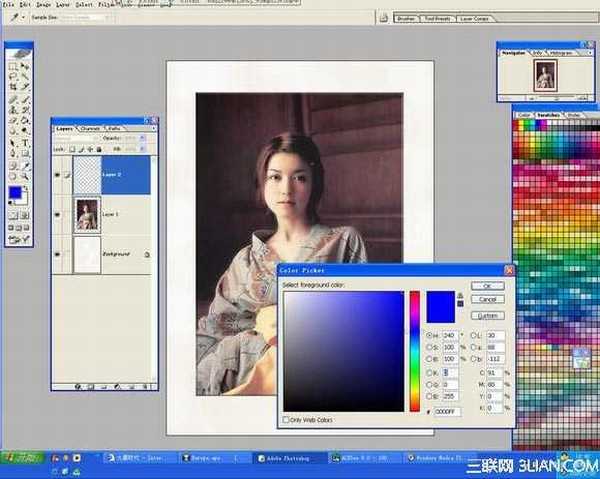Select the S saturation radio button
Image resolution: width=600 pixels, height=479 pixels.
tap(430, 346)
